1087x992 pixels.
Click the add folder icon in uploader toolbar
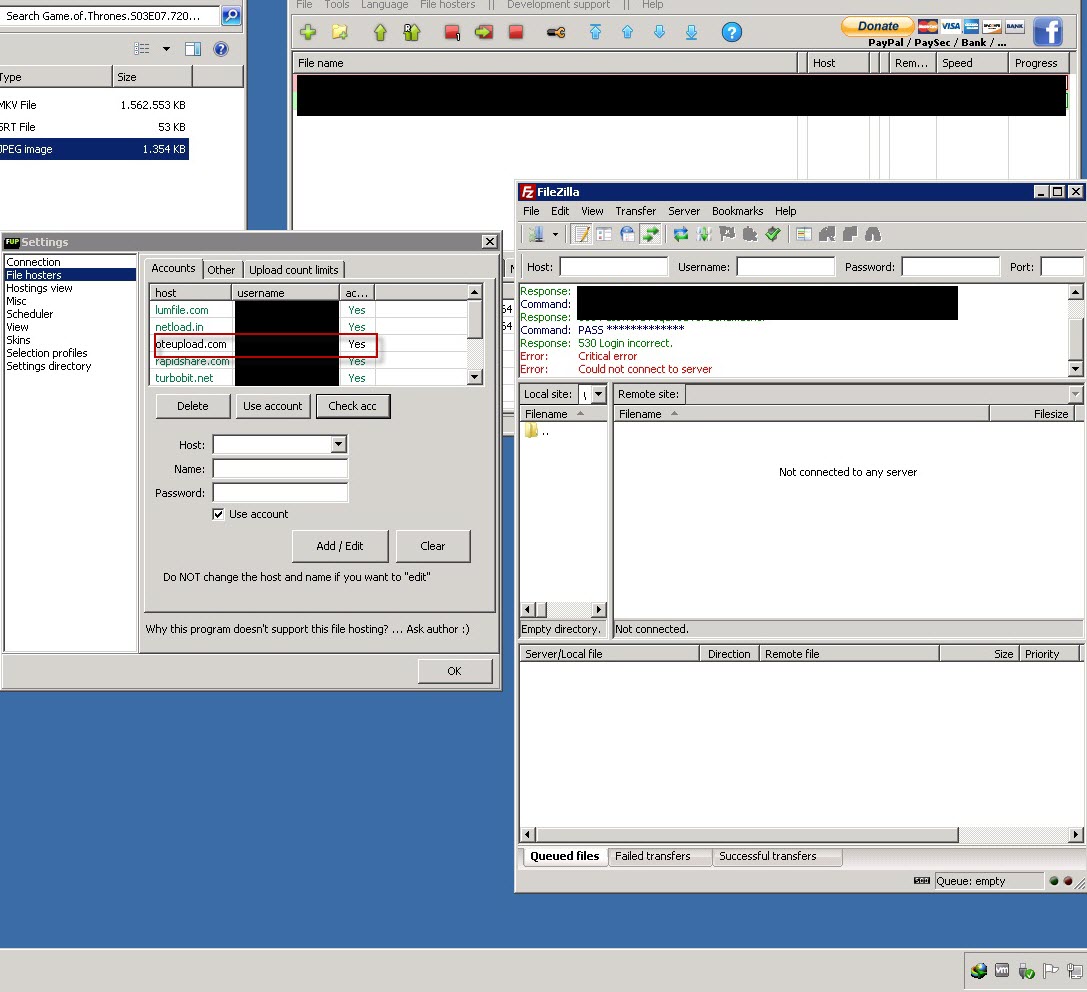340,32
